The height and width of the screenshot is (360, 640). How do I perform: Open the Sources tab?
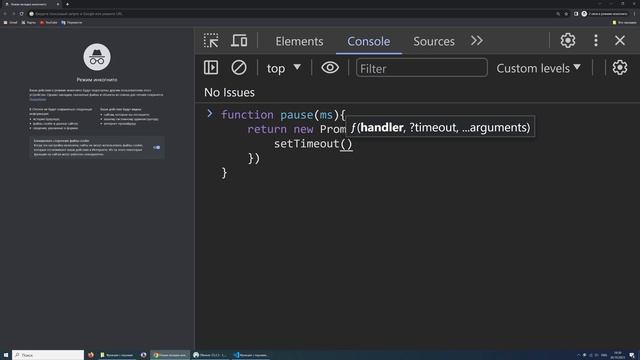point(434,41)
